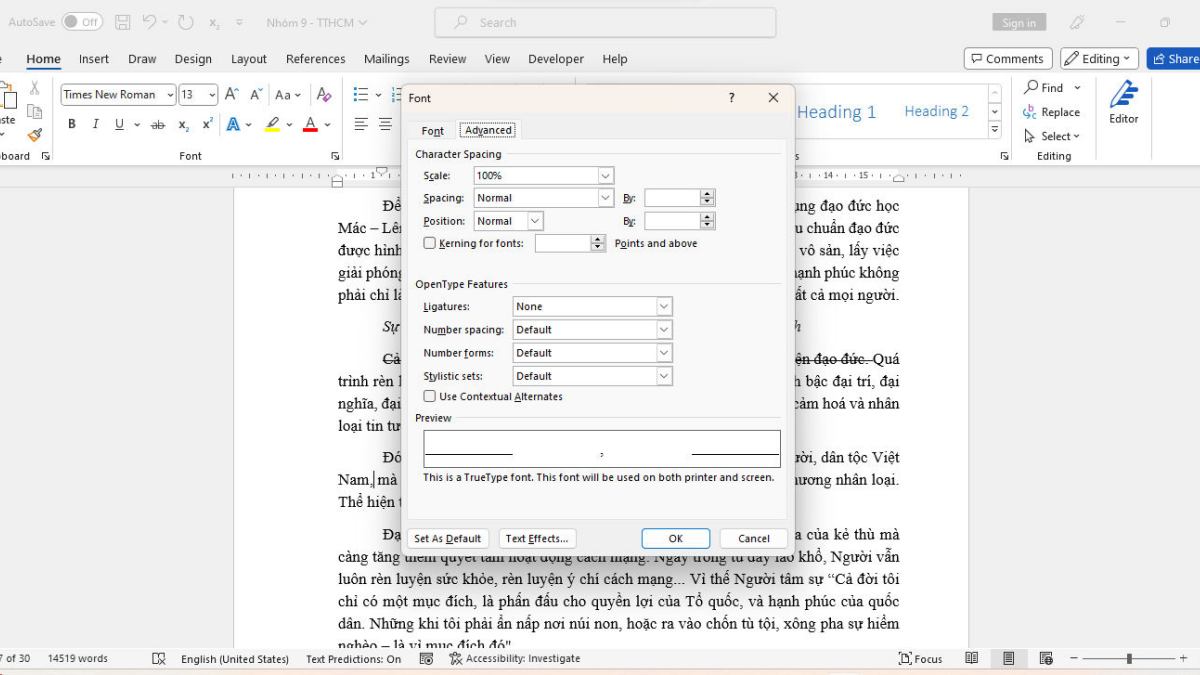The height and width of the screenshot is (675, 1200).
Task: Apply strikethrough formatting
Action: (x=157, y=123)
